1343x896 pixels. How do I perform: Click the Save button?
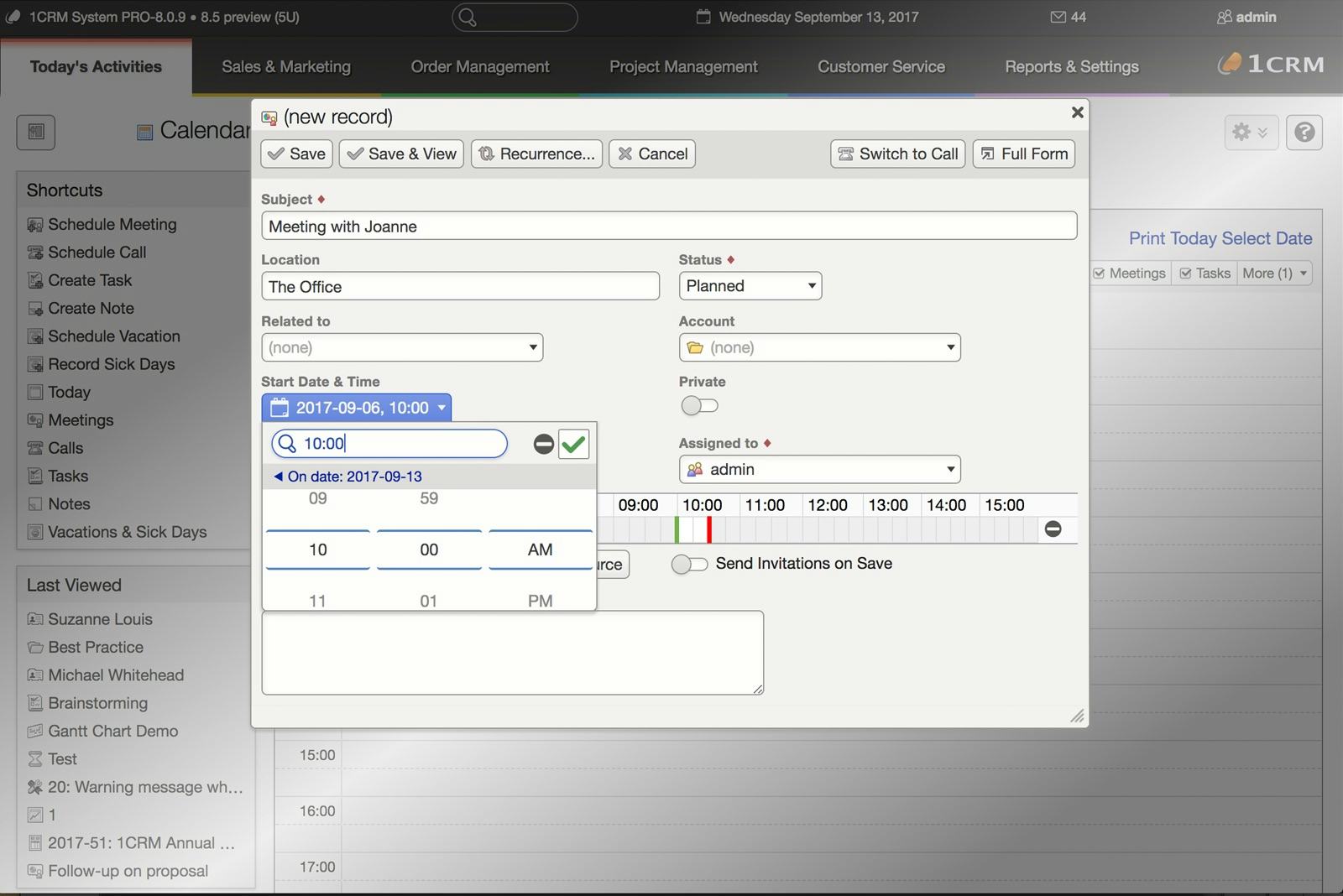click(x=297, y=154)
